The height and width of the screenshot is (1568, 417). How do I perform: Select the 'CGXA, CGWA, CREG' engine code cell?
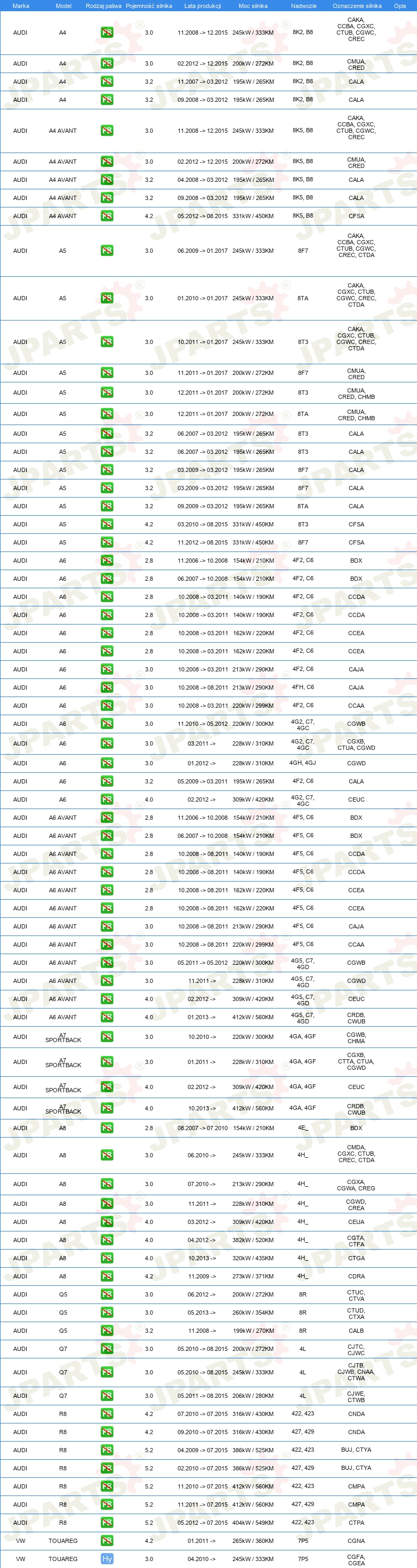pos(356,1185)
